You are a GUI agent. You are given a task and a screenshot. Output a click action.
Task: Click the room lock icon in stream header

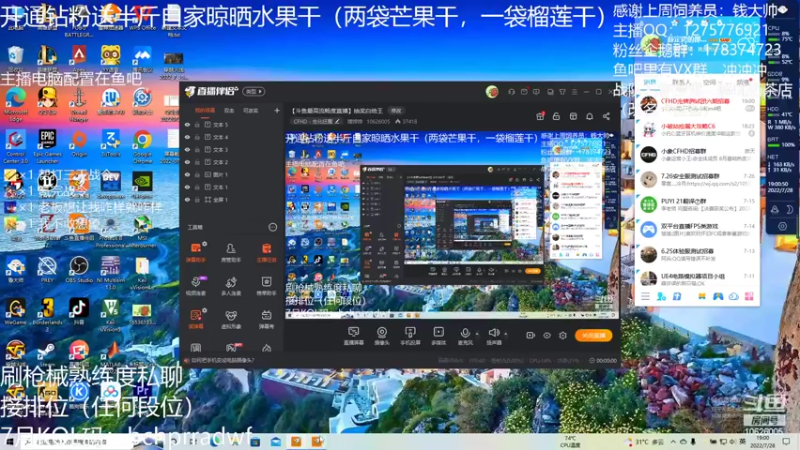(x=556, y=116)
